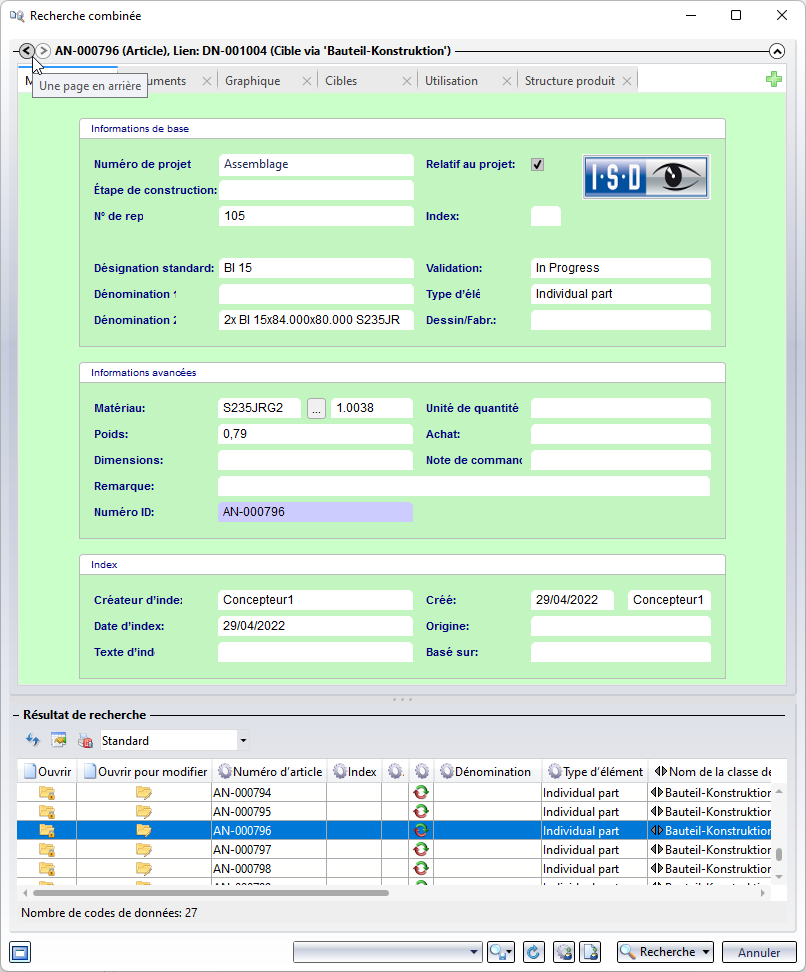This screenshot has width=806, height=972.
Task: Click the refresh status icon for AN-000794
Action: point(421,793)
